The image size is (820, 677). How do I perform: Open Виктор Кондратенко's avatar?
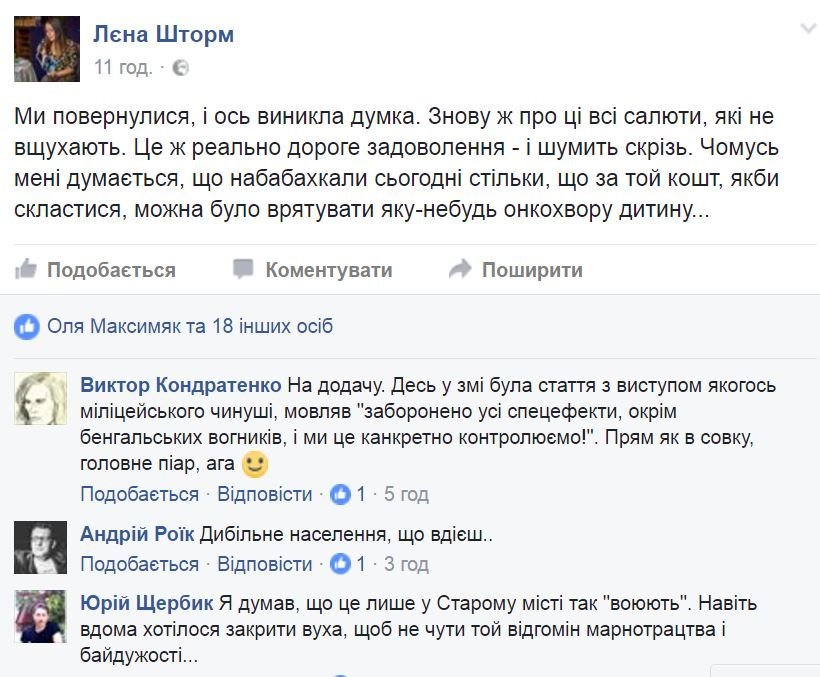41,400
